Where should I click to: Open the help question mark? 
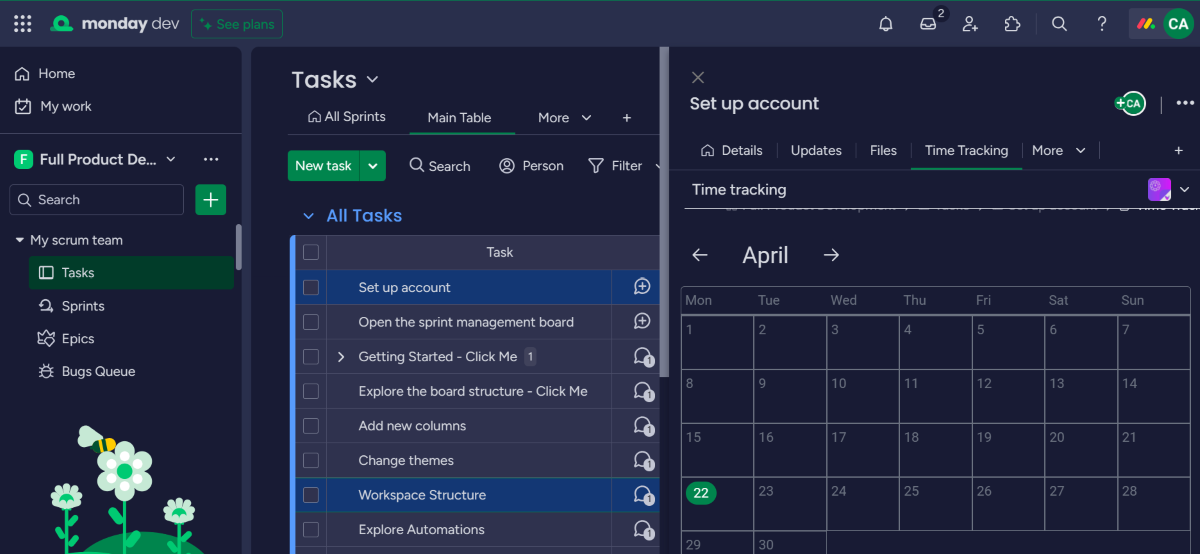point(1102,24)
